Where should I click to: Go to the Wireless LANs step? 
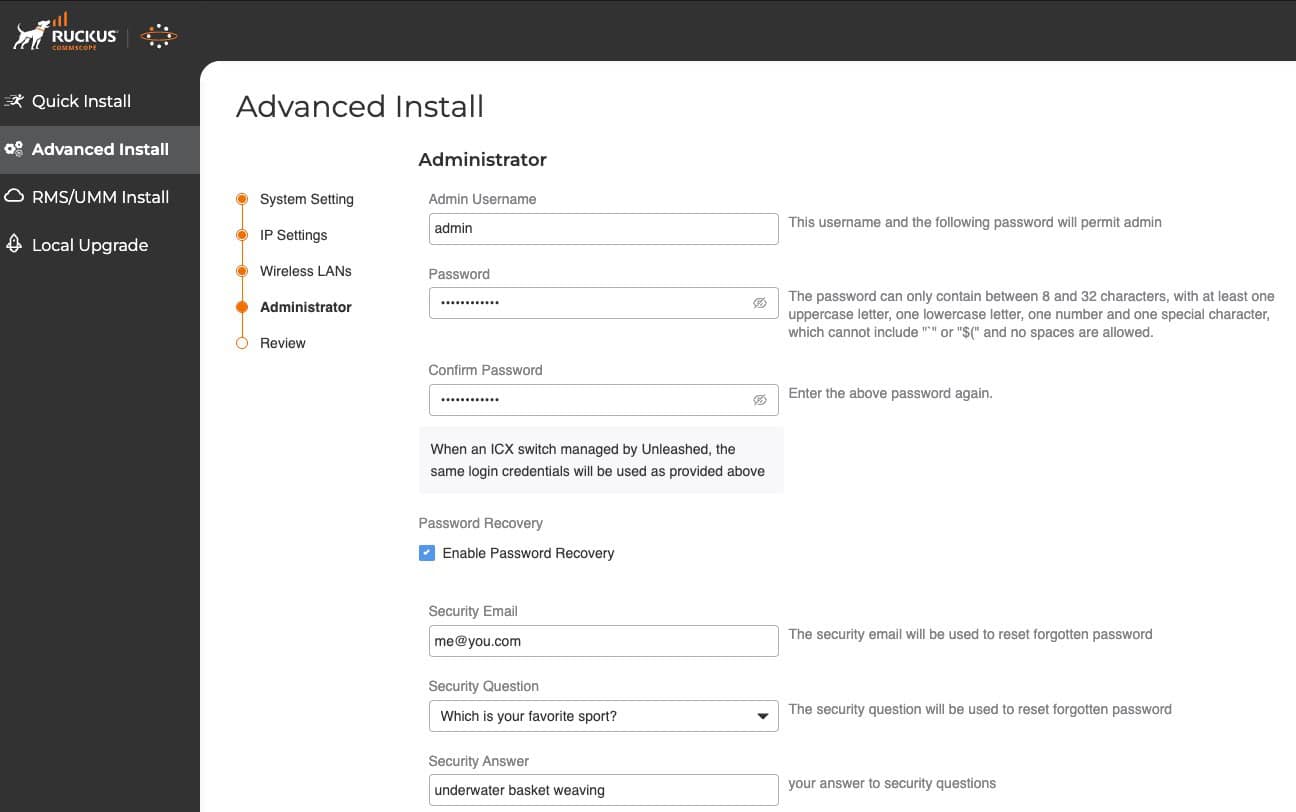[306, 271]
